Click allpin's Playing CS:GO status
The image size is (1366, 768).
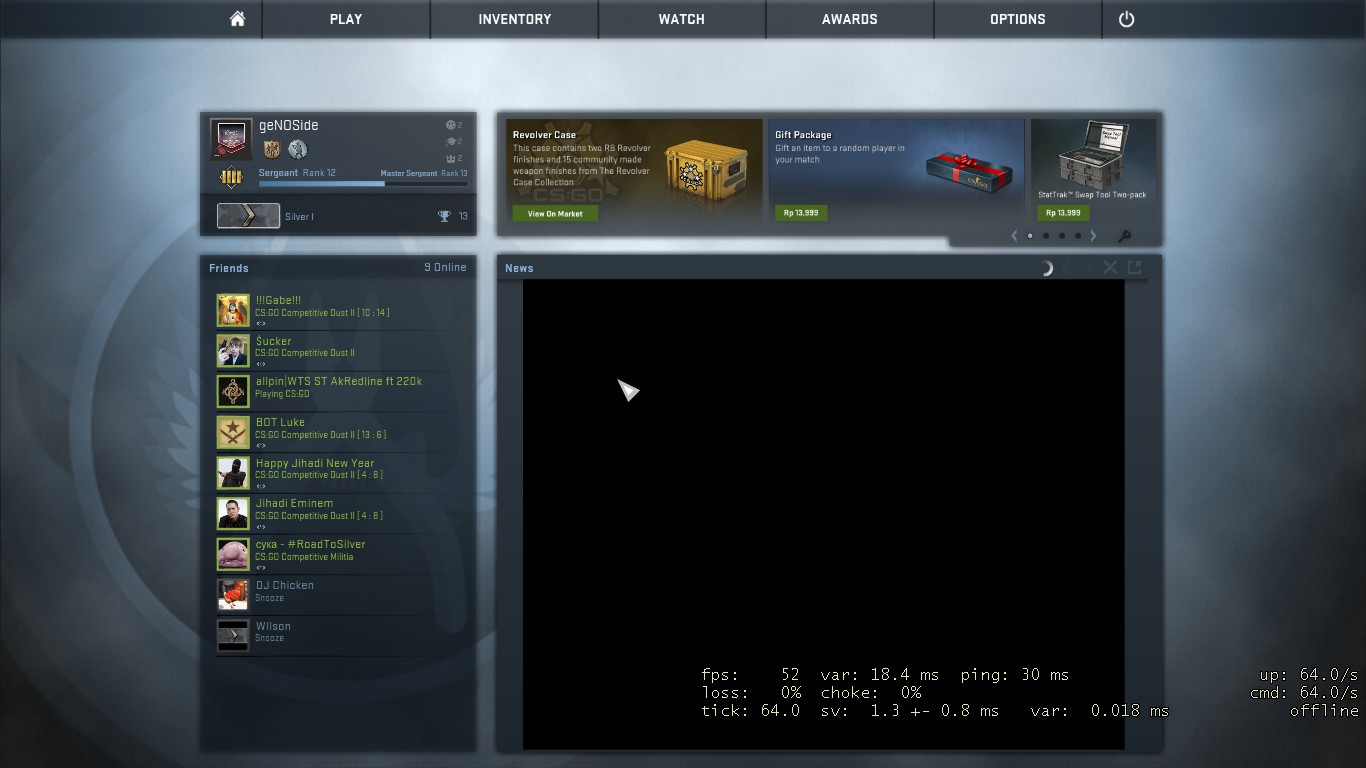[282, 394]
